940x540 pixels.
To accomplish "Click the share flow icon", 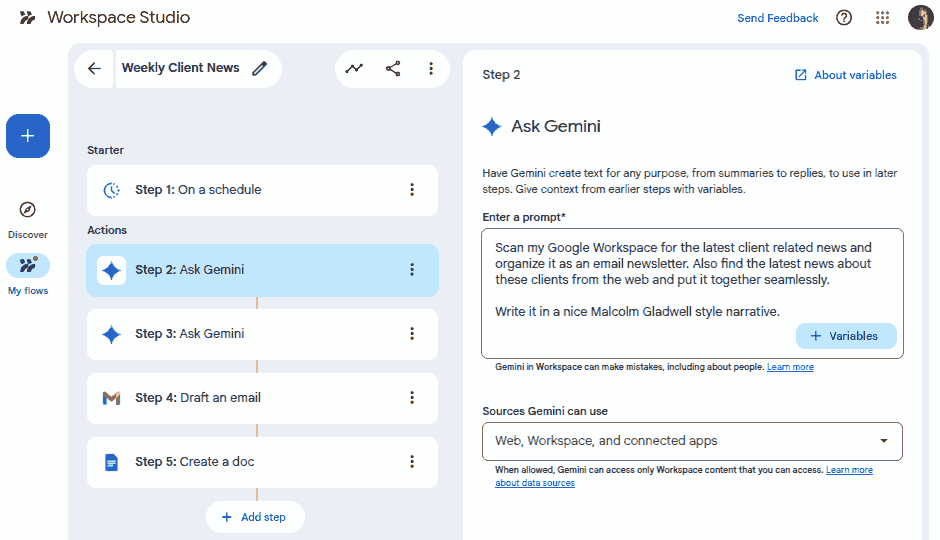I will pyautogui.click(x=393, y=69).
